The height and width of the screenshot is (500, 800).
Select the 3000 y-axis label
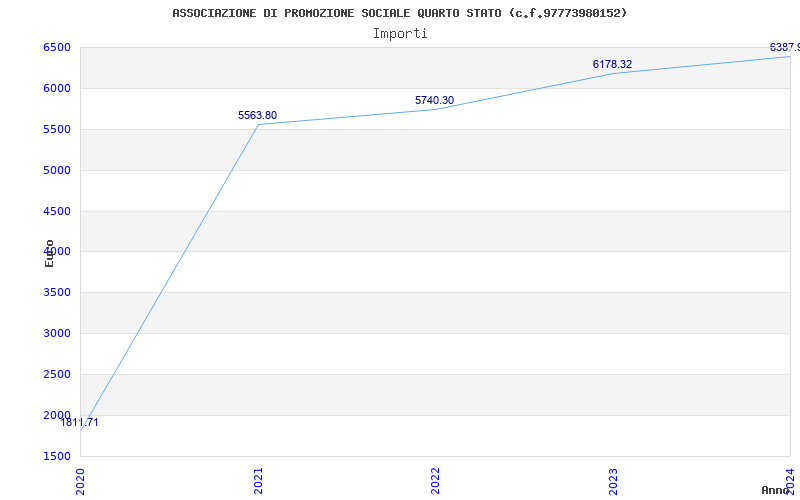(x=57, y=333)
